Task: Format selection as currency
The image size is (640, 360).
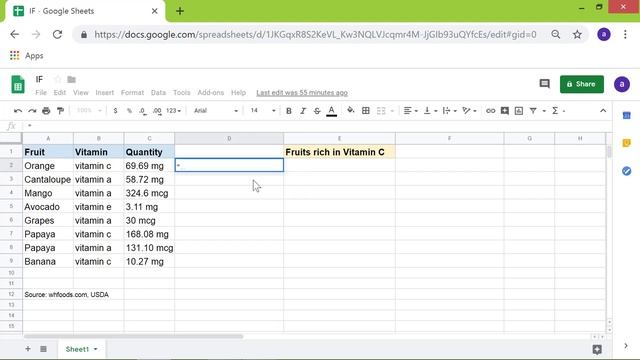Action: click(116, 111)
